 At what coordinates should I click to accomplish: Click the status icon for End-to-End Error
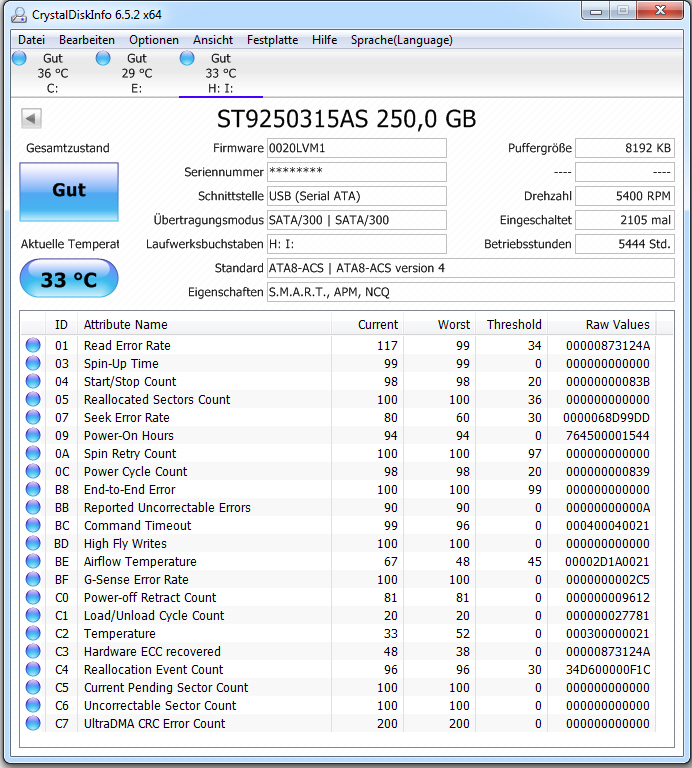pos(33,489)
